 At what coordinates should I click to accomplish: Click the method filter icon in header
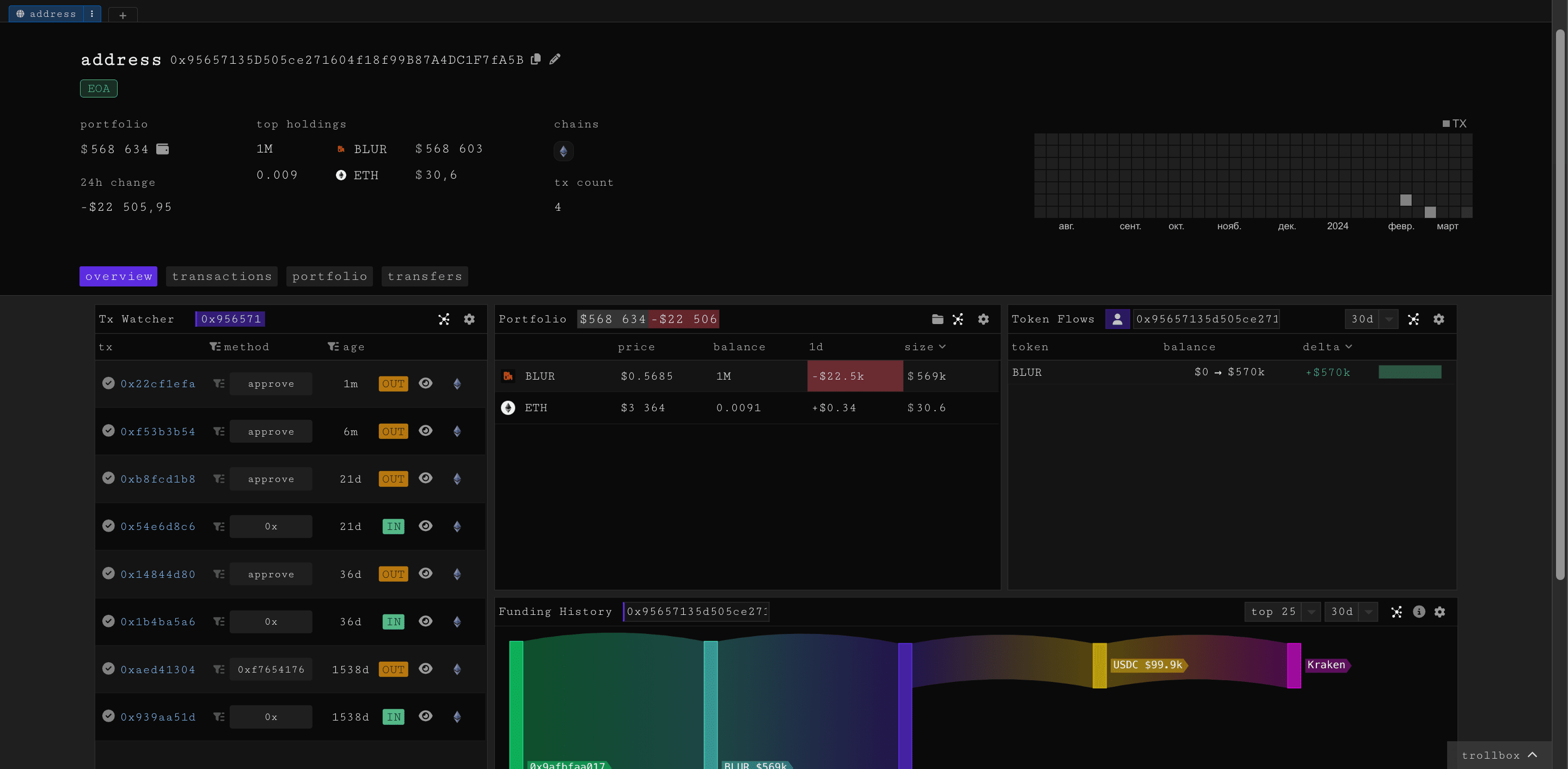pos(215,346)
